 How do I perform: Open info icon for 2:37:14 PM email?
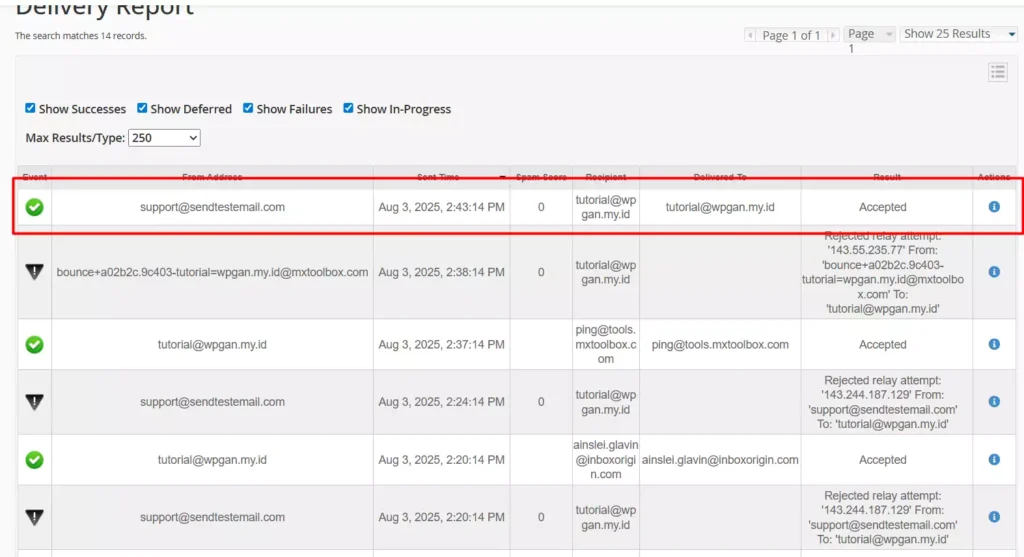(x=994, y=344)
